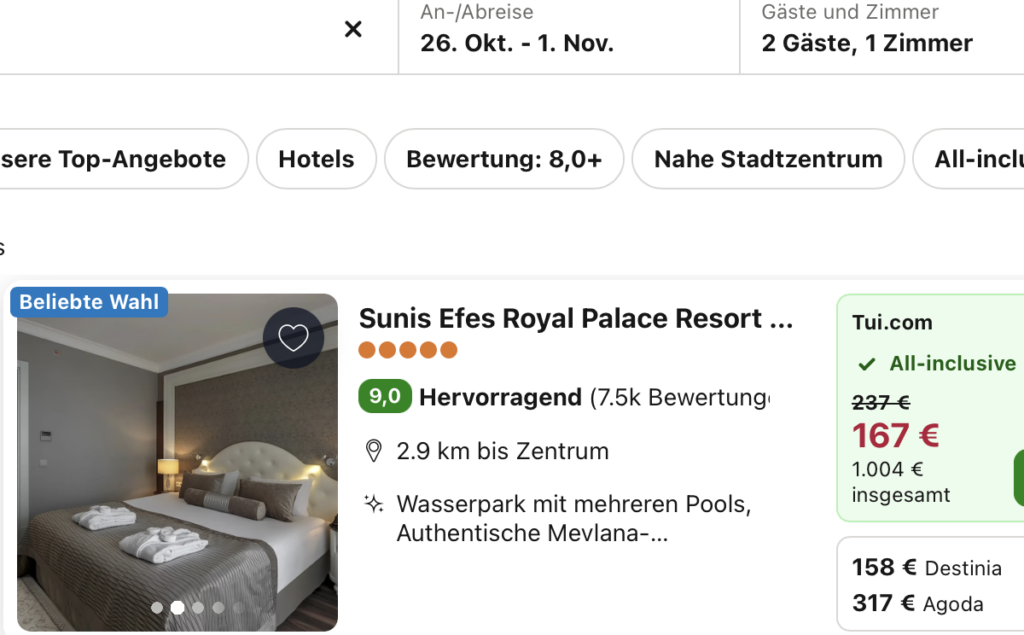1024x635 pixels.
Task: Click the All-inclusive green checkmark
Action: tap(867, 364)
